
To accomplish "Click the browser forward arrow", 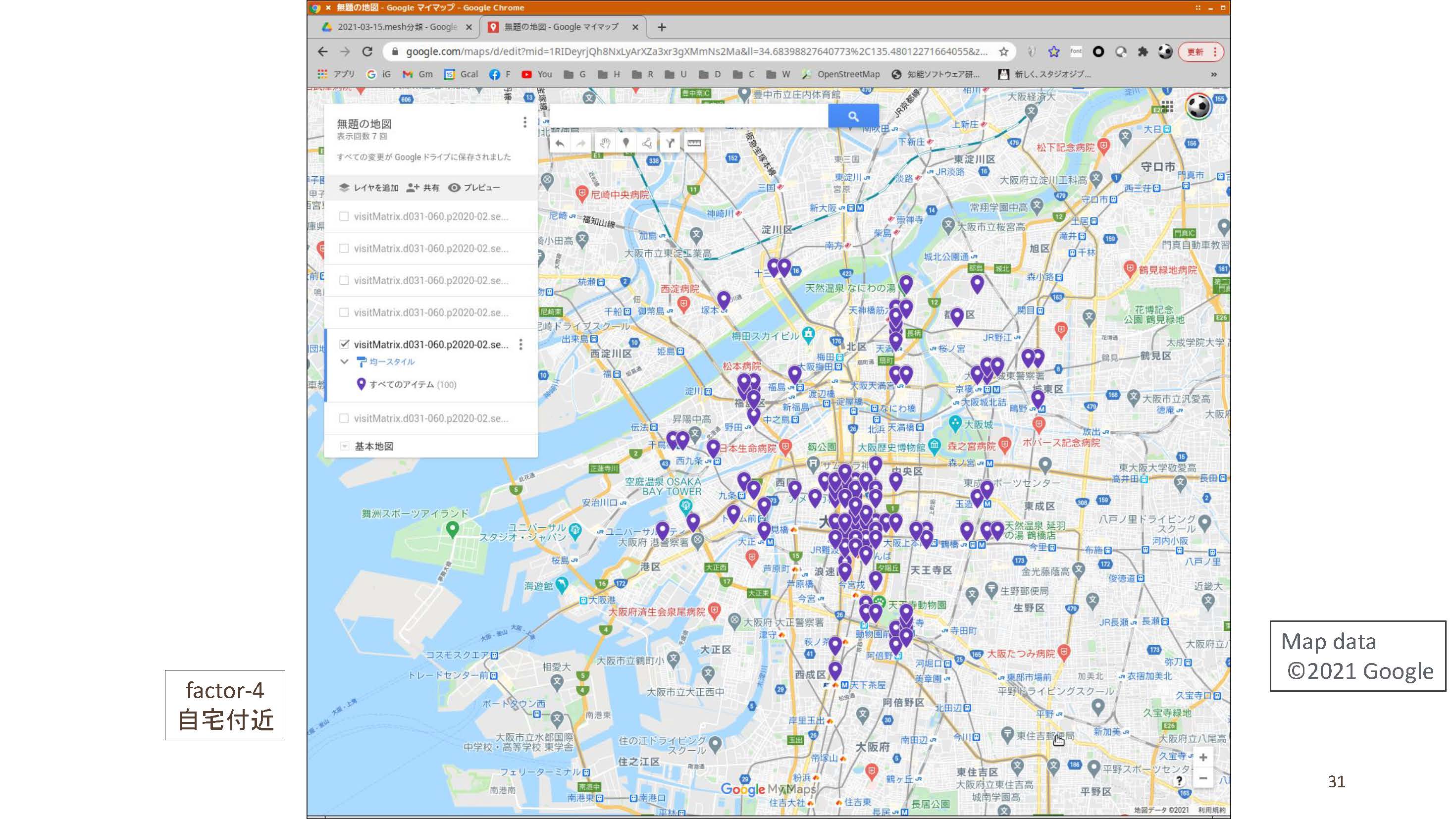I will click(x=345, y=51).
